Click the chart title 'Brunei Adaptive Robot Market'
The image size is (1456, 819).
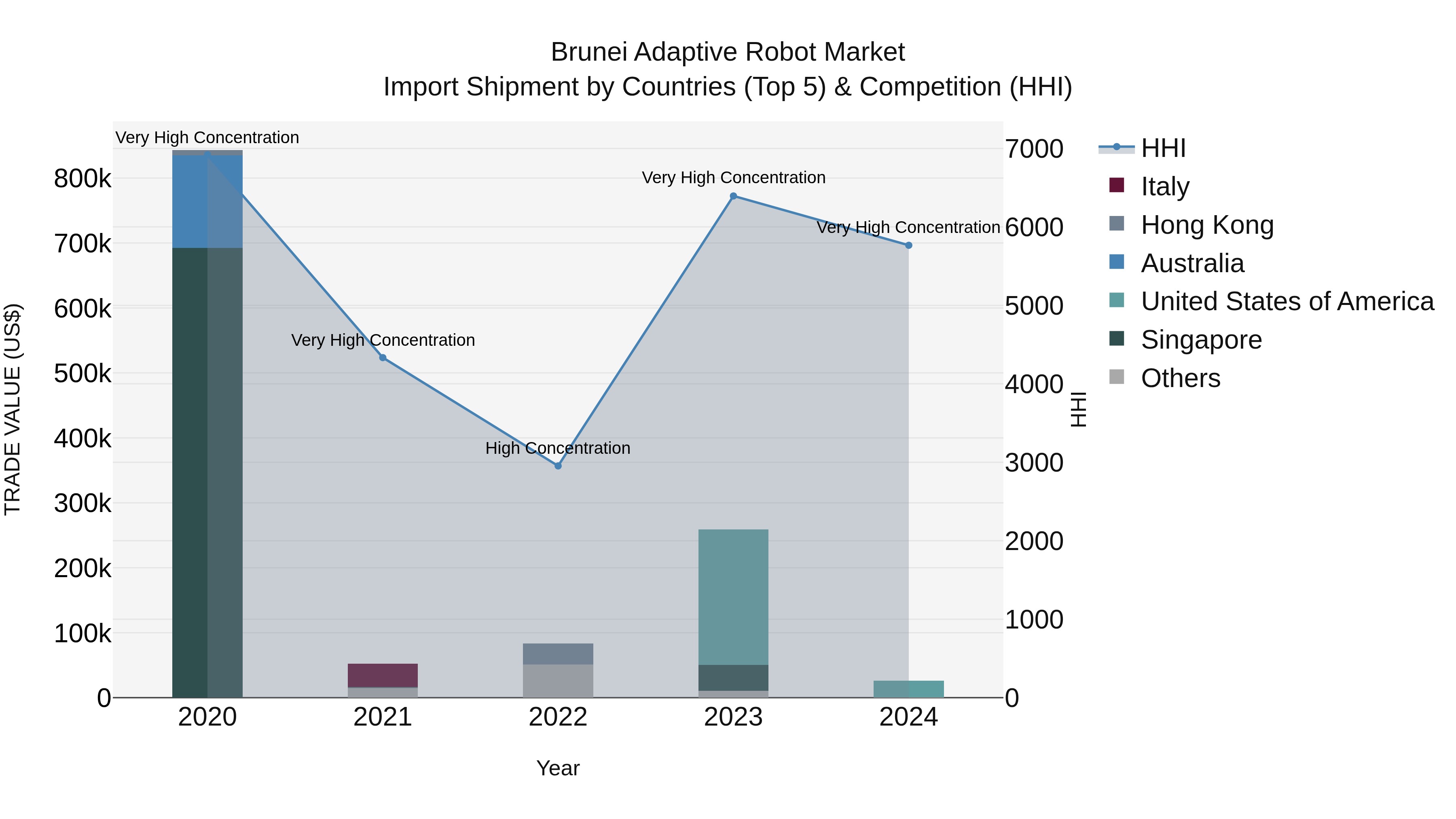click(x=728, y=52)
